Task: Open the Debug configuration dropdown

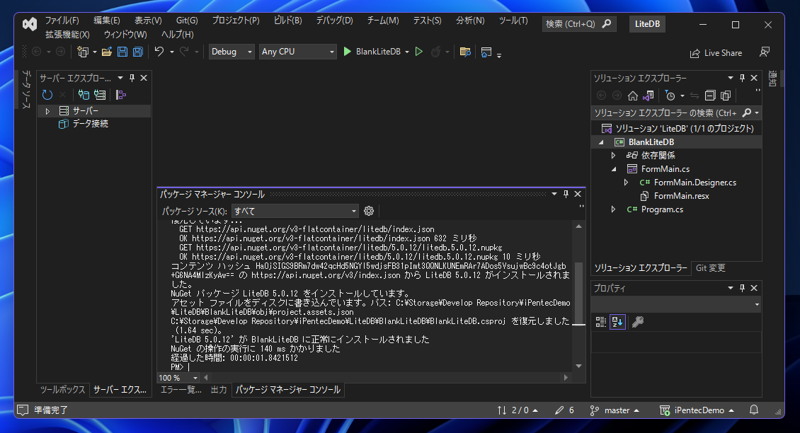Action: [231, 52]
